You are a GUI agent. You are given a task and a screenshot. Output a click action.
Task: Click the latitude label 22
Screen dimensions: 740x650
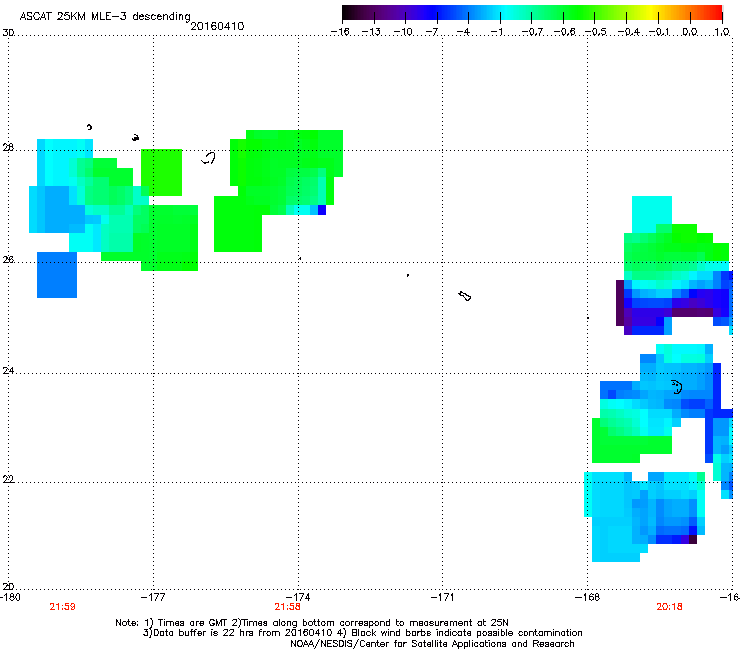8,480
